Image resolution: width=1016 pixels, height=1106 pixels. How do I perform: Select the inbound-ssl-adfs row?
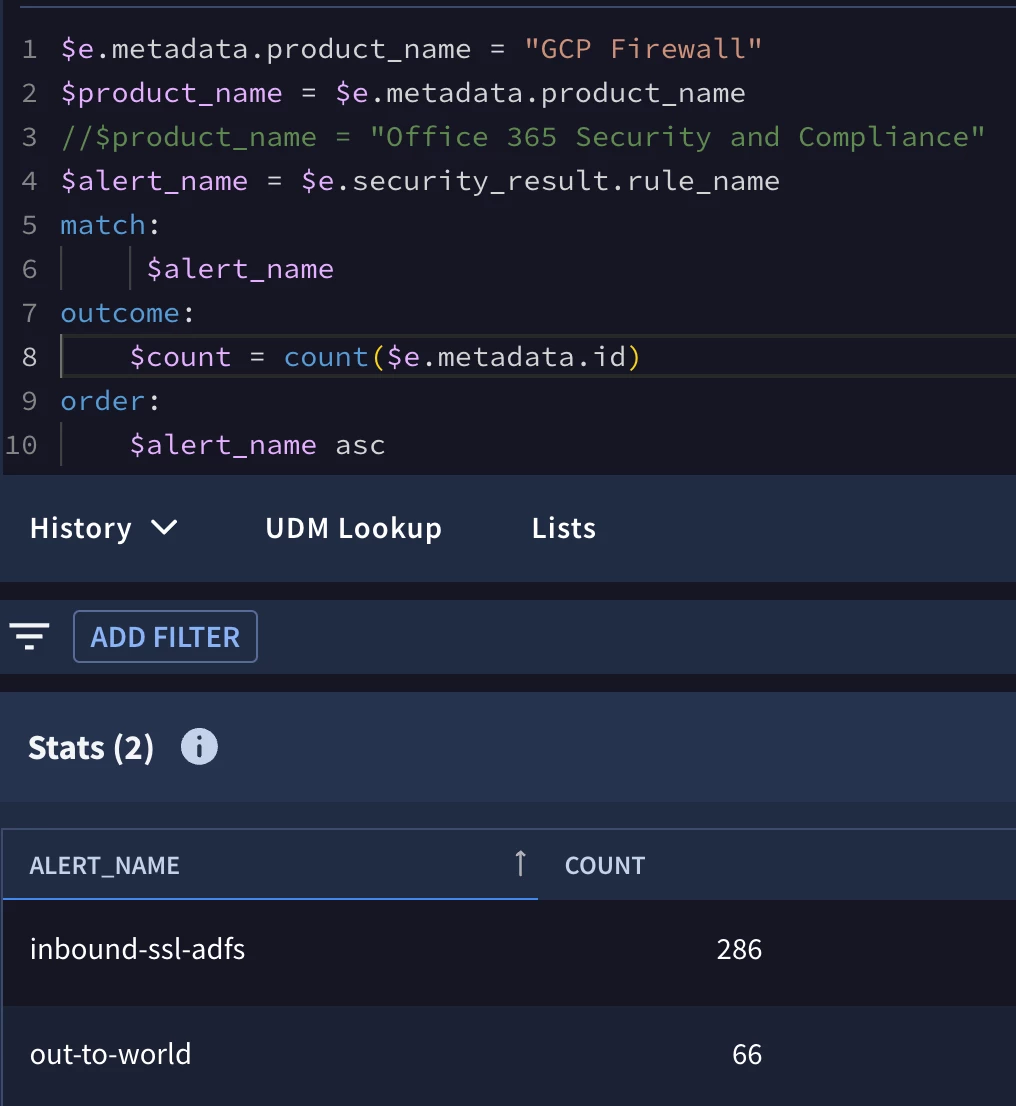pos(508,949)
